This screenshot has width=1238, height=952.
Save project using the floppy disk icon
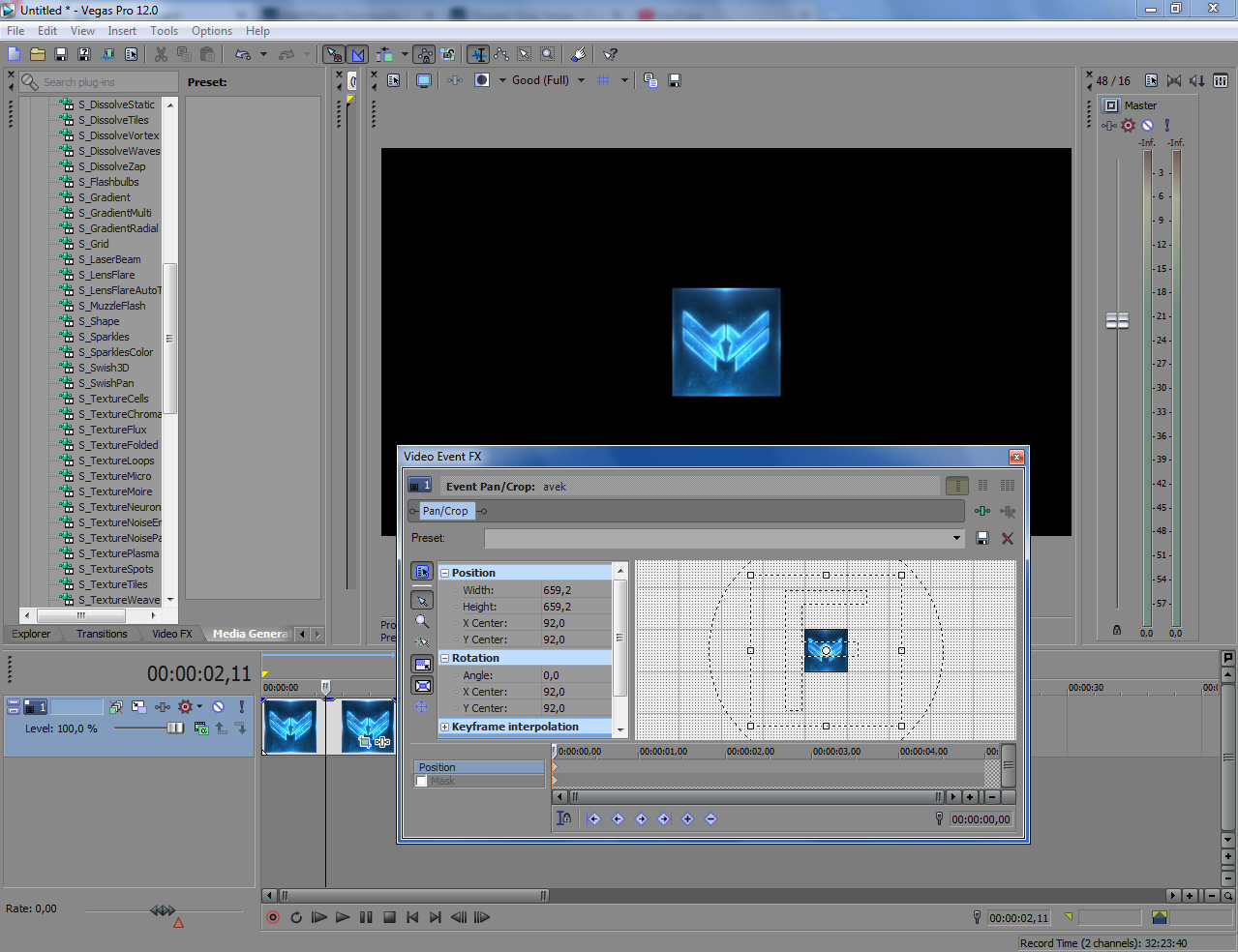61,54
